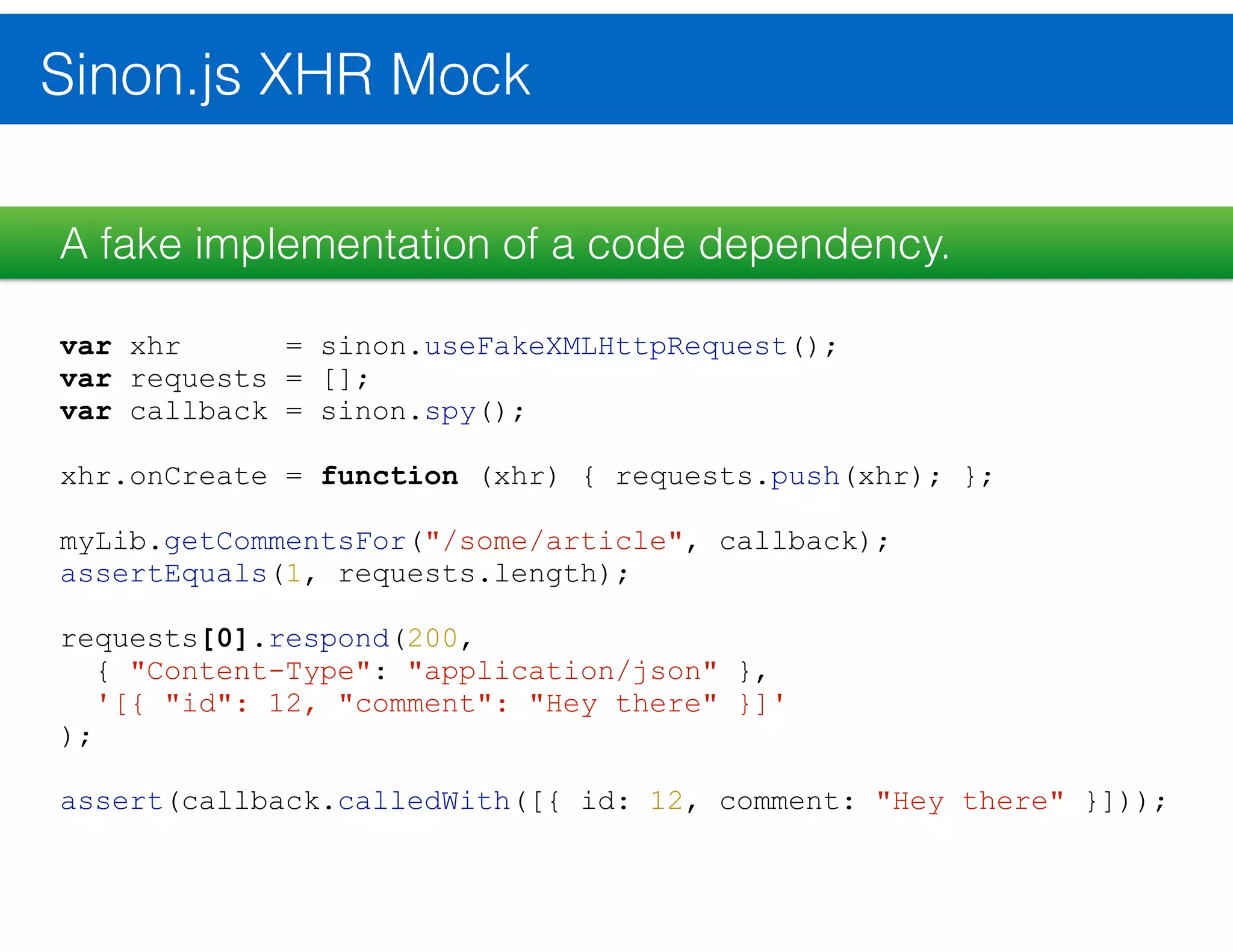Click the slide title 'Sinon.js XHR Mock'
Viewport: 1233px width, 952px height.
pos(285,74)
